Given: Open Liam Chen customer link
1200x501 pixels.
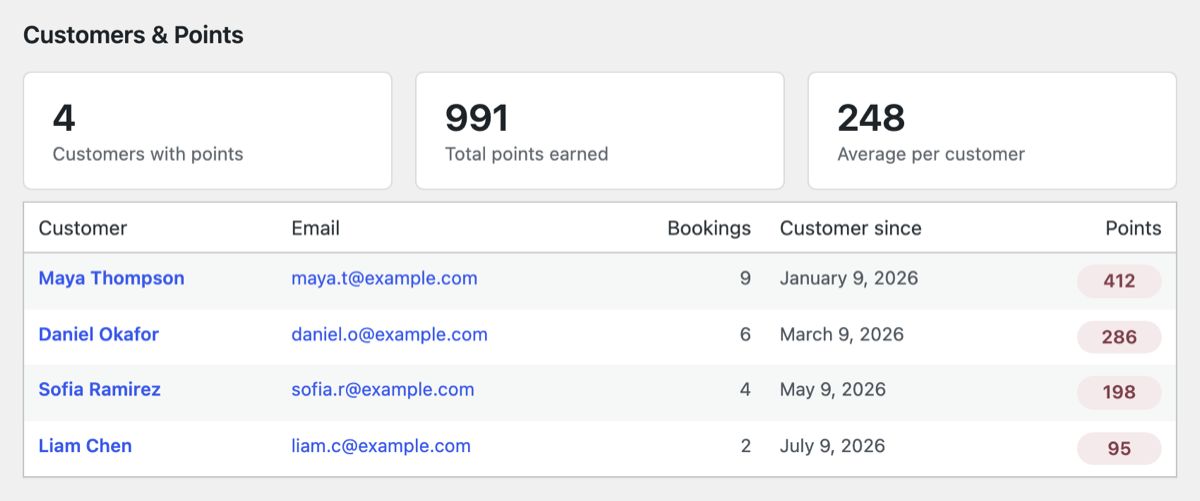Looking at the screenshot, I should coord(85,446).
